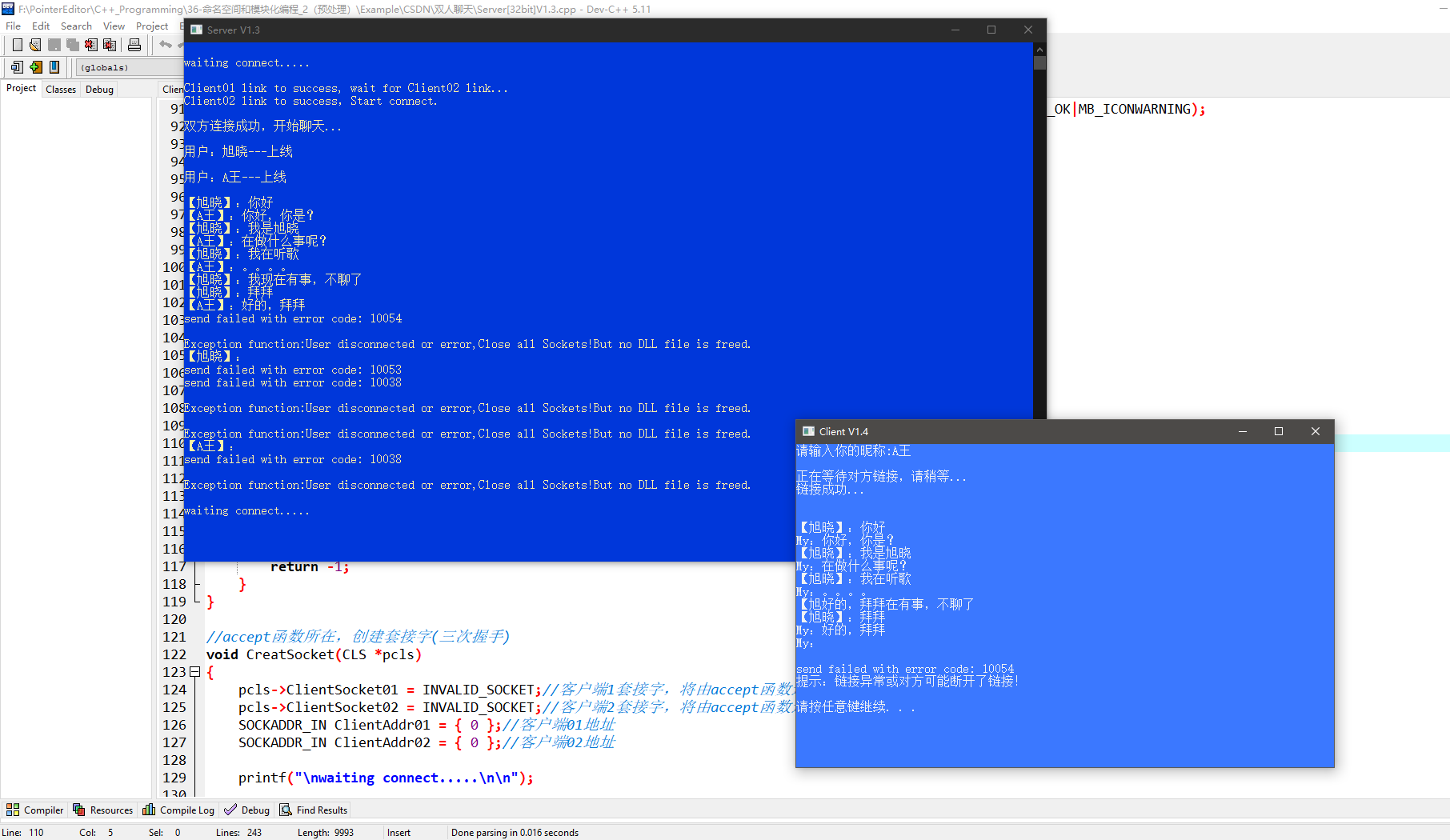Open the Debug bottom panel tab

click(247, 810)
